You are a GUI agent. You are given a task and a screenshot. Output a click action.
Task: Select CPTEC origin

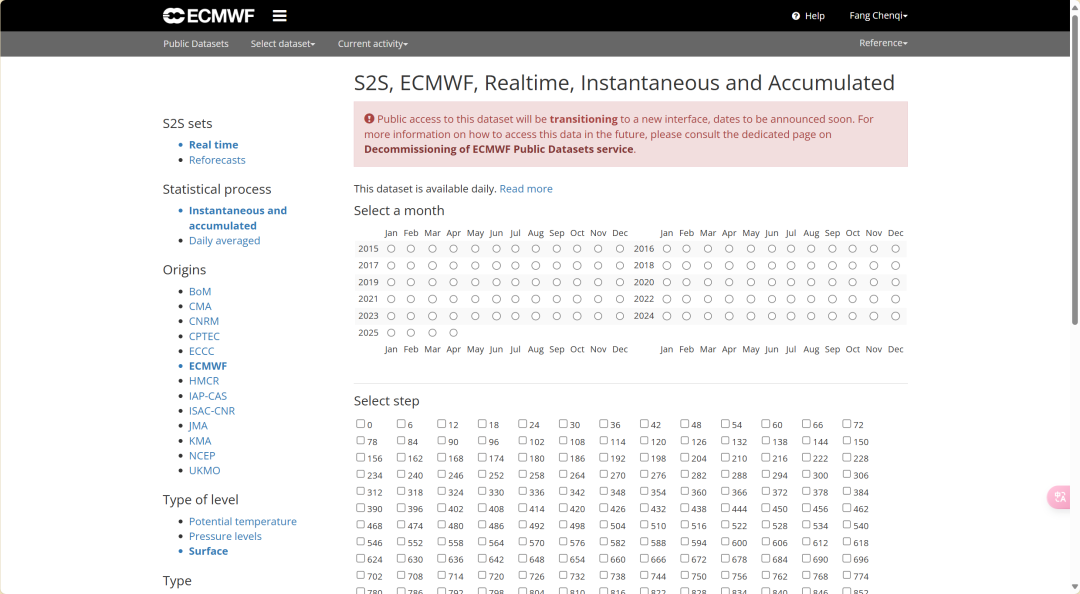pos(204,336)
